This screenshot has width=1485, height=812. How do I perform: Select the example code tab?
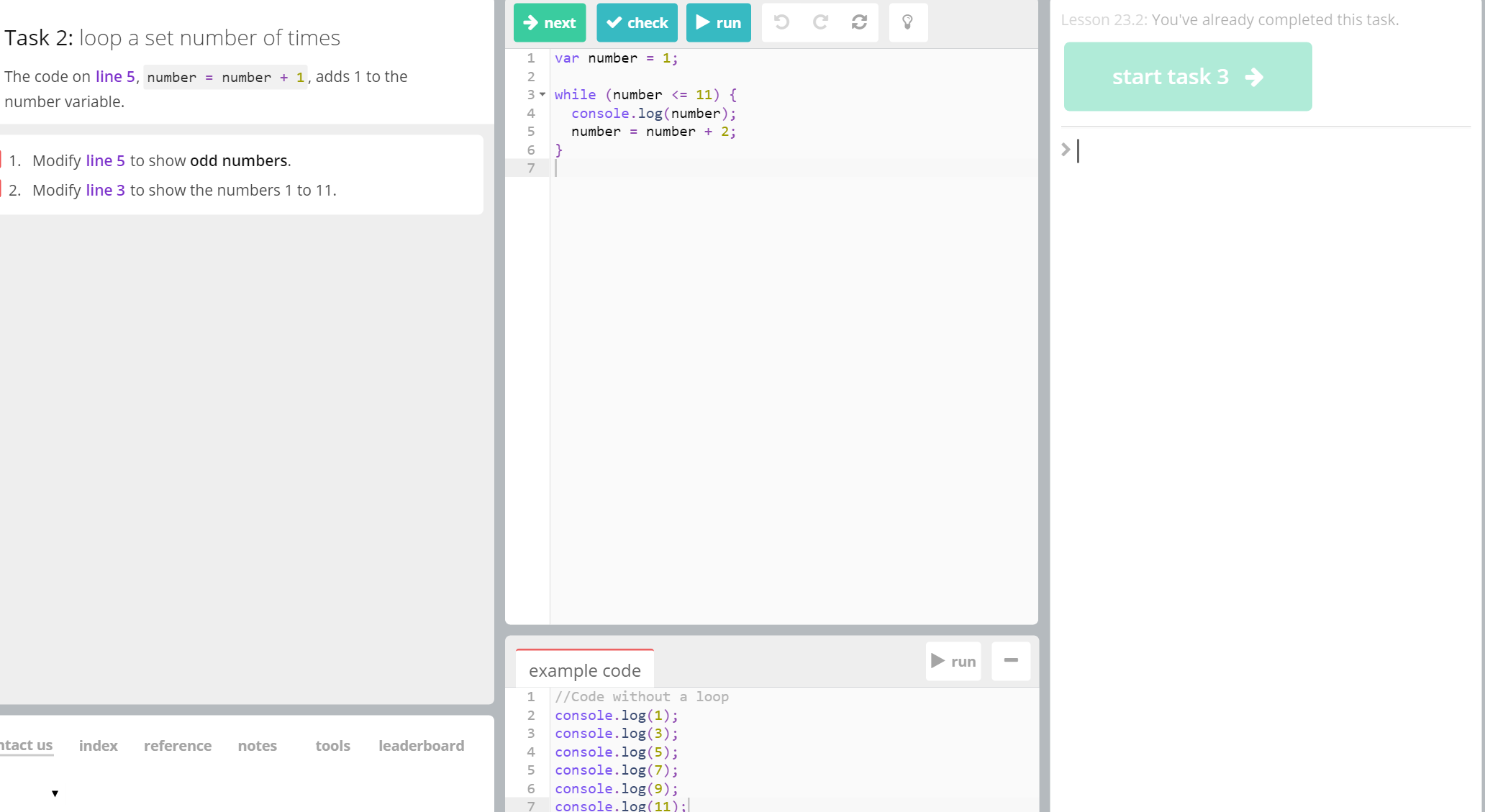pos(584,670)
